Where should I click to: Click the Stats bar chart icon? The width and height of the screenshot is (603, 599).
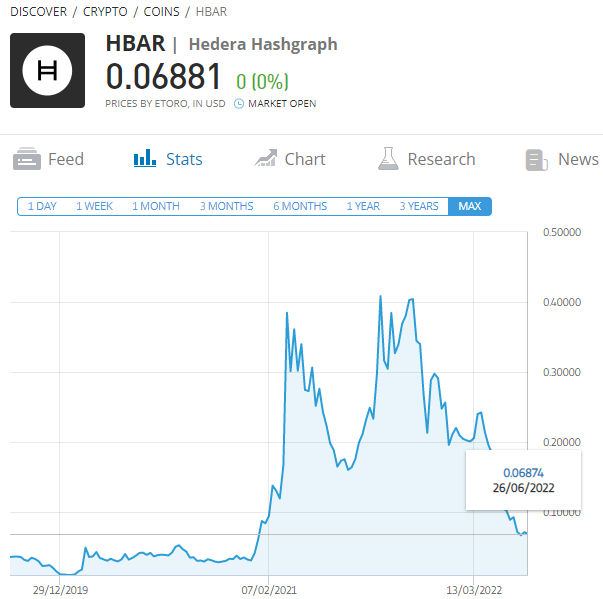tap(145, 158)
